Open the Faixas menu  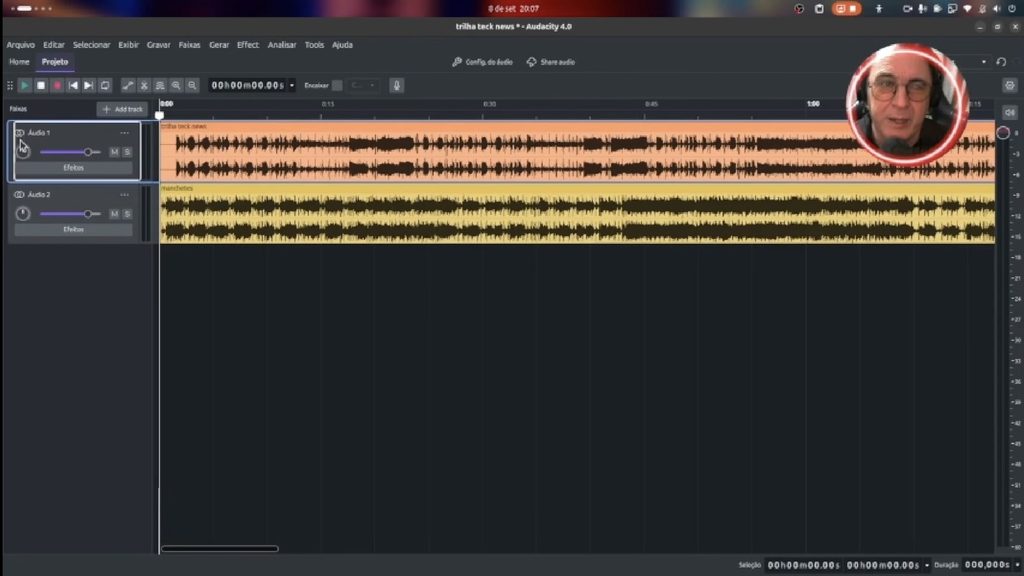(x=189, y=45)
